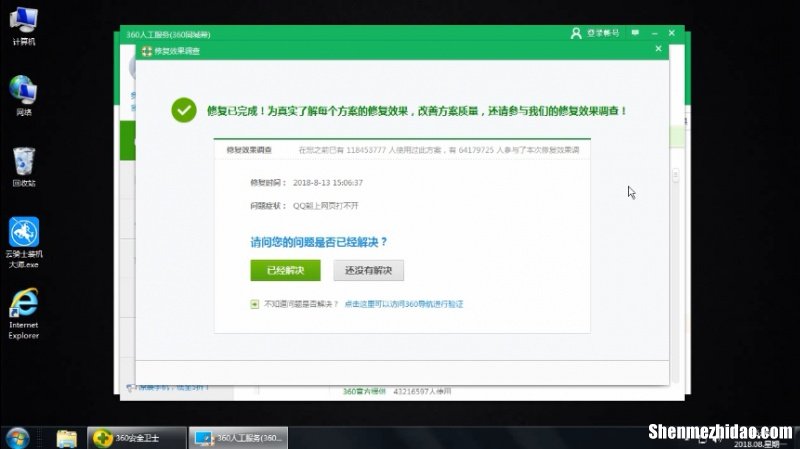Click the 360官方提供 label in background window
800x449 pixels.
coord(364,391)
